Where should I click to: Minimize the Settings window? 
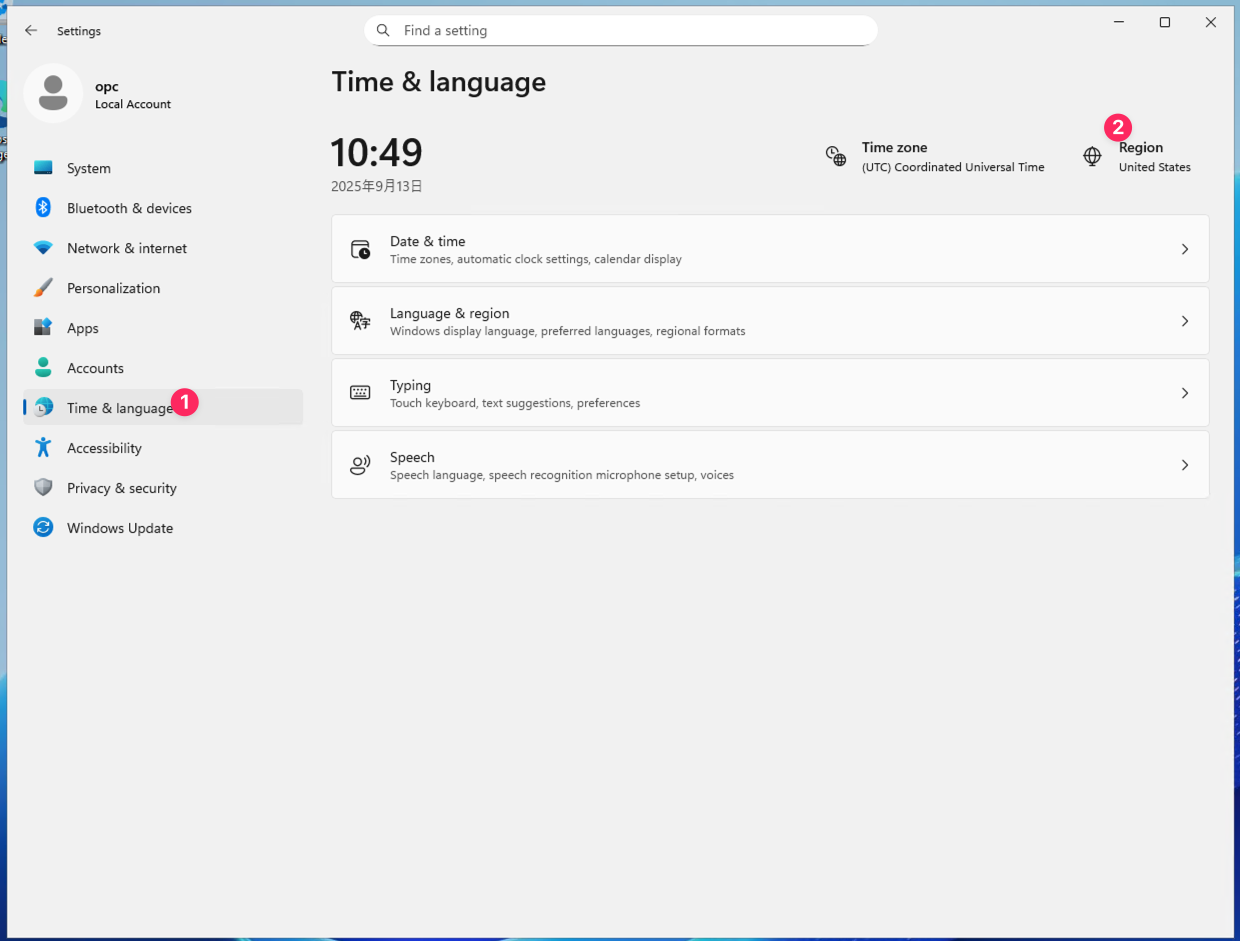[x=1119, y=22]
